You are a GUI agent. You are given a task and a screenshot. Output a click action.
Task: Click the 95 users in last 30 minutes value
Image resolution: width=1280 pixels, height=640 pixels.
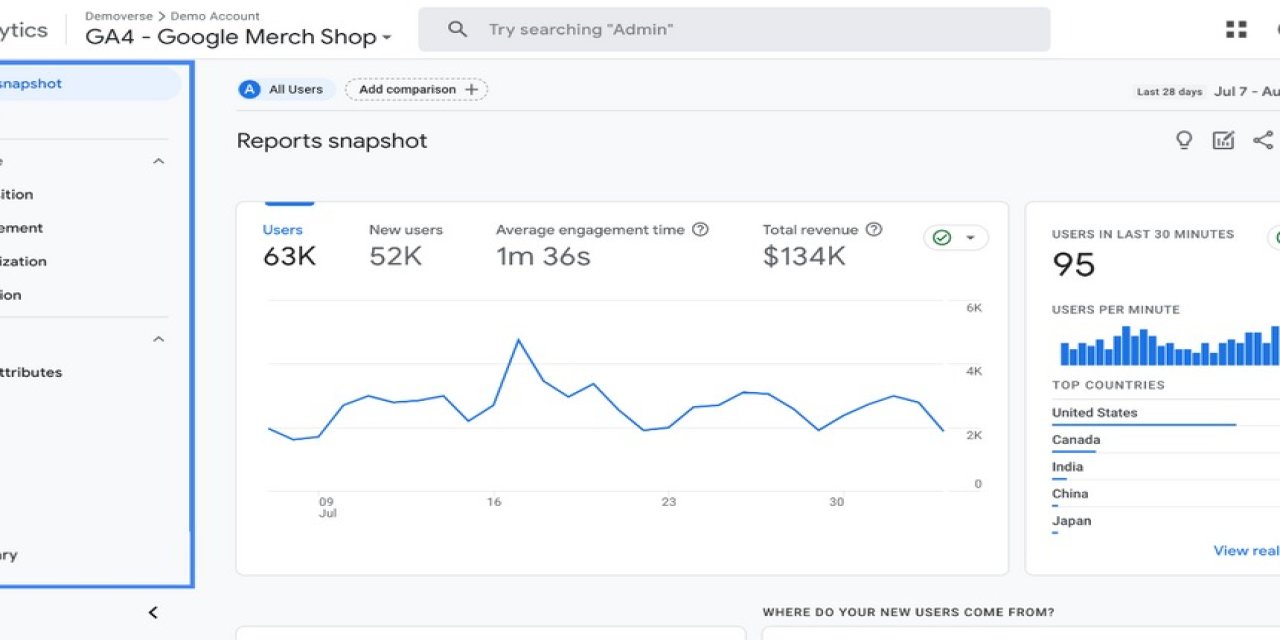(x=1073, y=265)
